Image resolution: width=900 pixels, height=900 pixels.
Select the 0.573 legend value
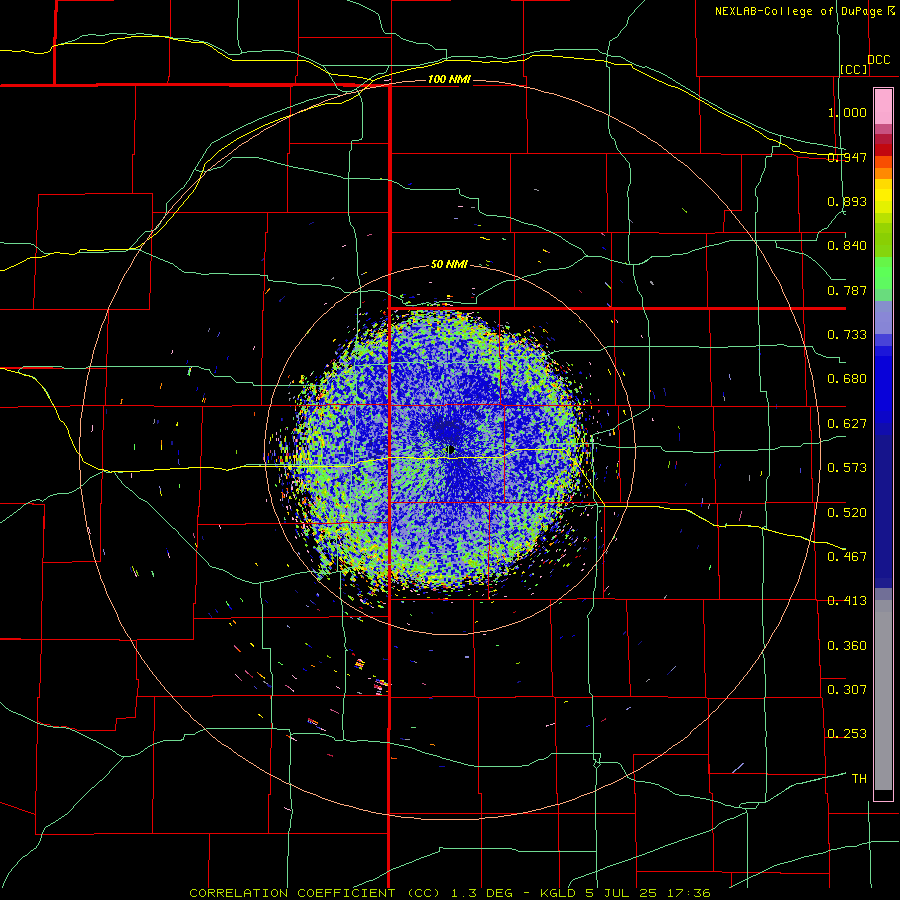click(847, 468)
